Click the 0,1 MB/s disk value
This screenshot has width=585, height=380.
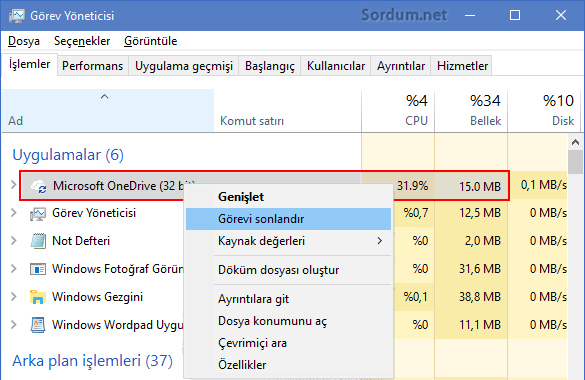point(544,185)
